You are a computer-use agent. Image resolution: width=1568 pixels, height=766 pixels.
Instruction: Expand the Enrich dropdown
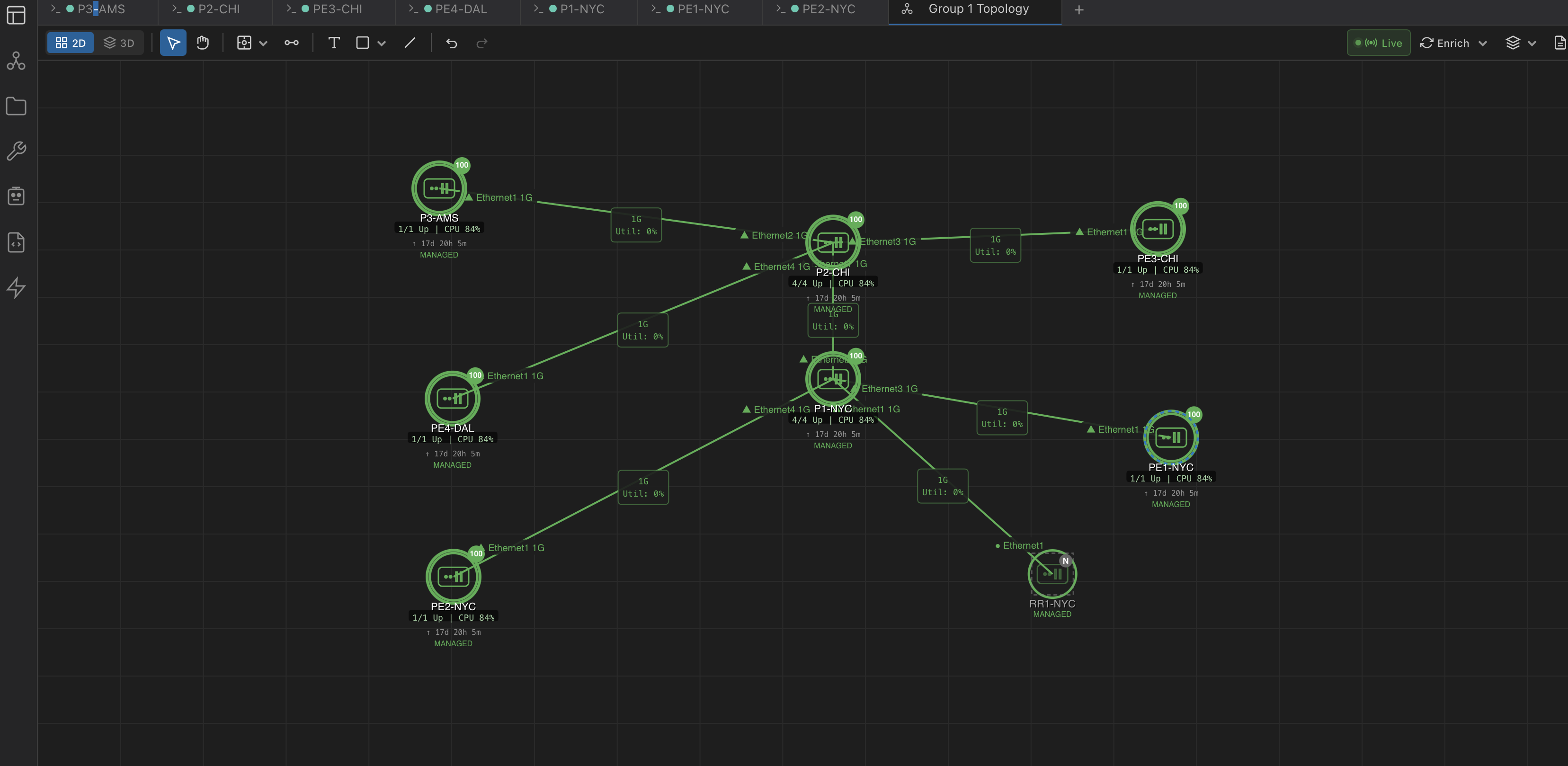(x=1482, y=43)
